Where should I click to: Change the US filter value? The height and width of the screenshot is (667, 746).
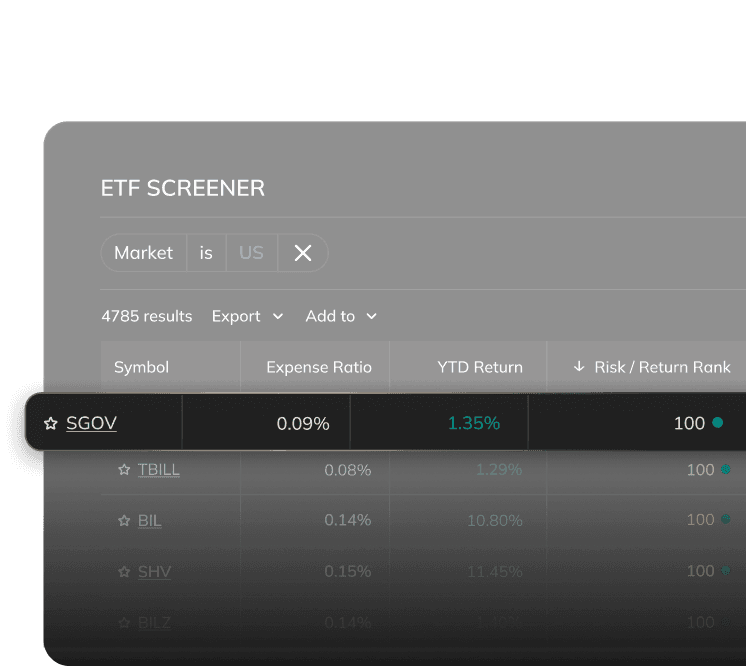[x=251, y=253]
